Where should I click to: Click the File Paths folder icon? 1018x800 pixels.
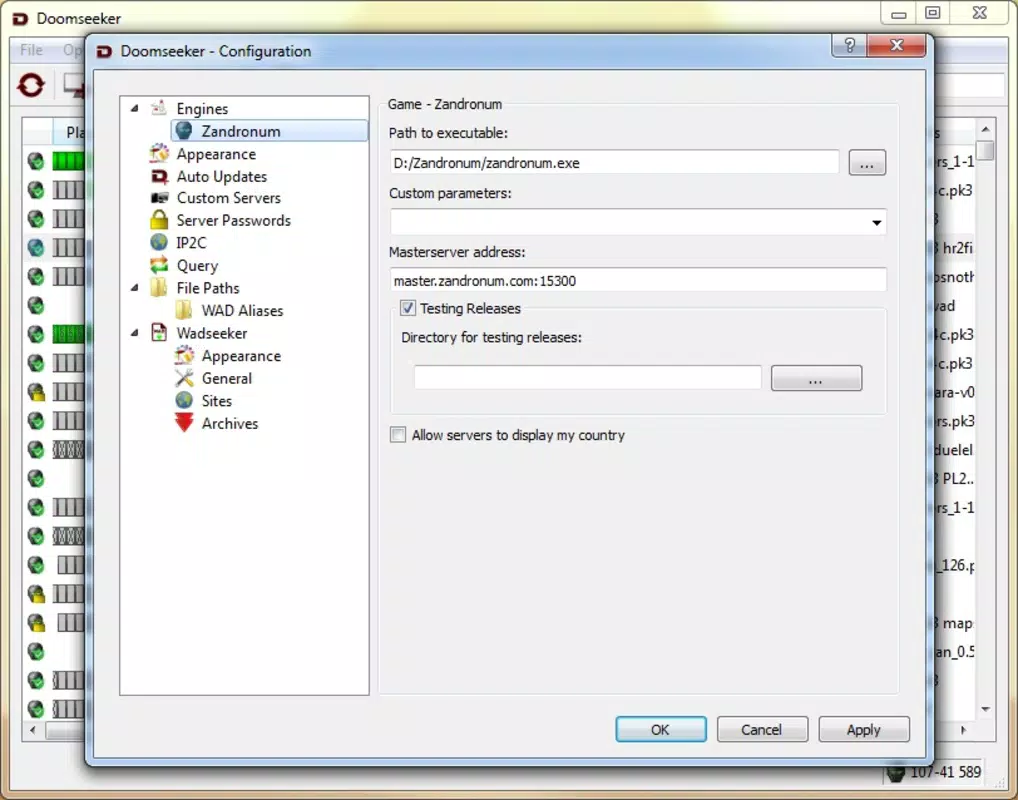pos(158,287)
